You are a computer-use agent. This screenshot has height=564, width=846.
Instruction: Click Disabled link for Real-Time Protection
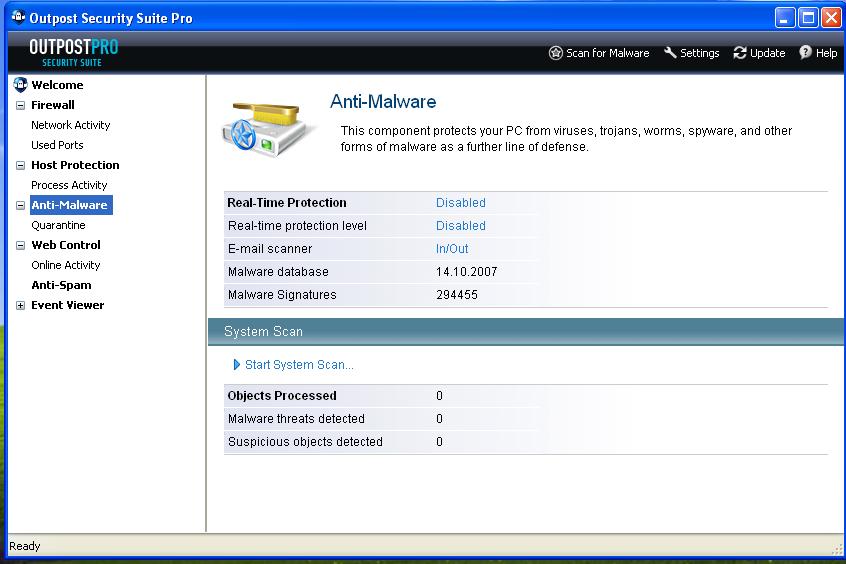[461, 202]
